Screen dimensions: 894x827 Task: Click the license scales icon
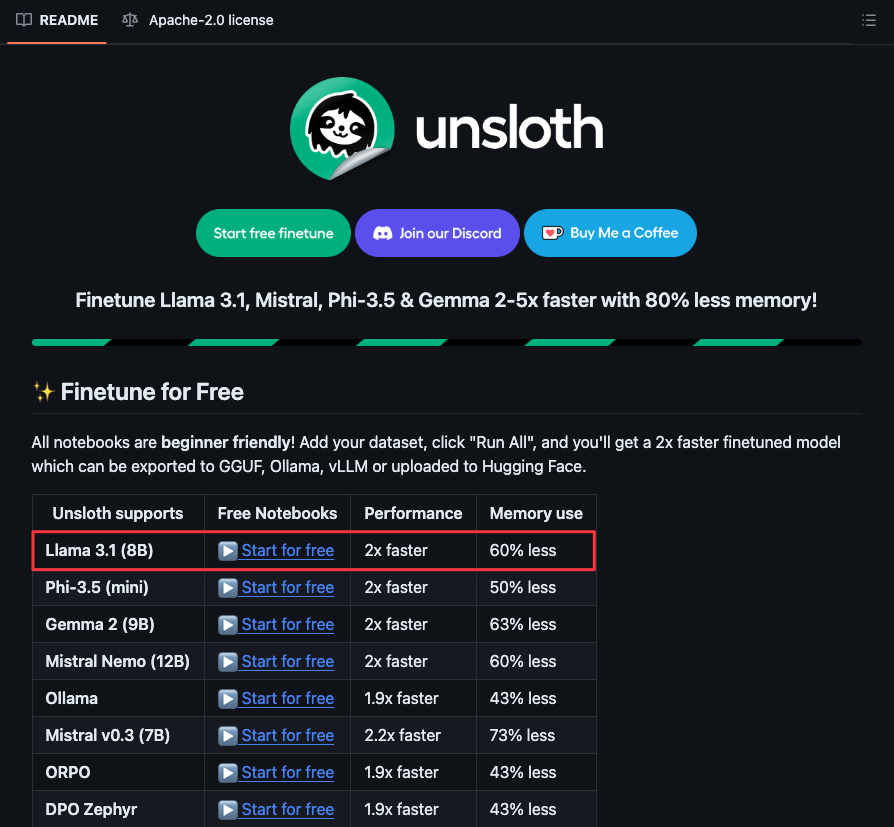click(x=130, y=20)
